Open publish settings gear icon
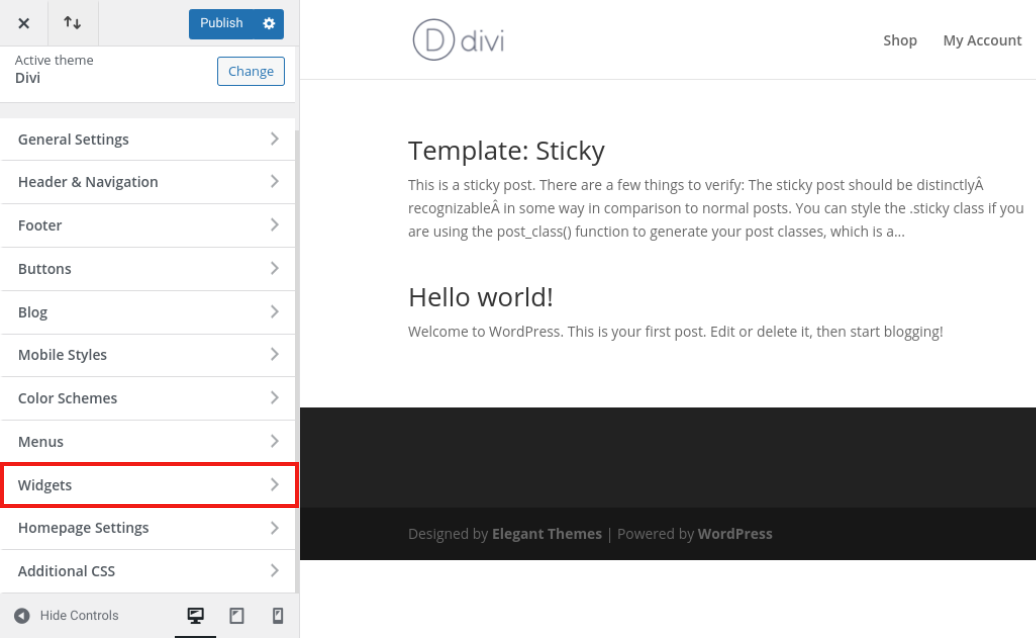This screenshot has width=1036, height=638. (x=269, y=24)
